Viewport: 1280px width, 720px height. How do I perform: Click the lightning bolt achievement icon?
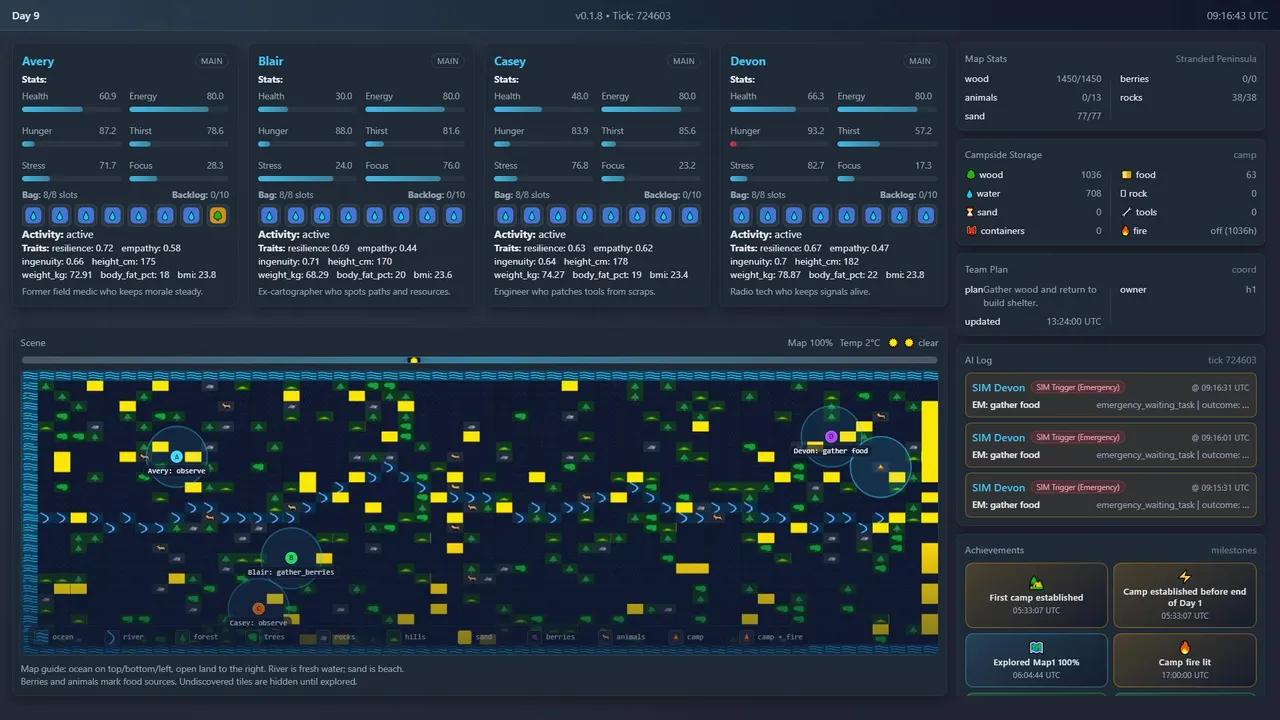pyautogui.click(x=1185, y=577)
